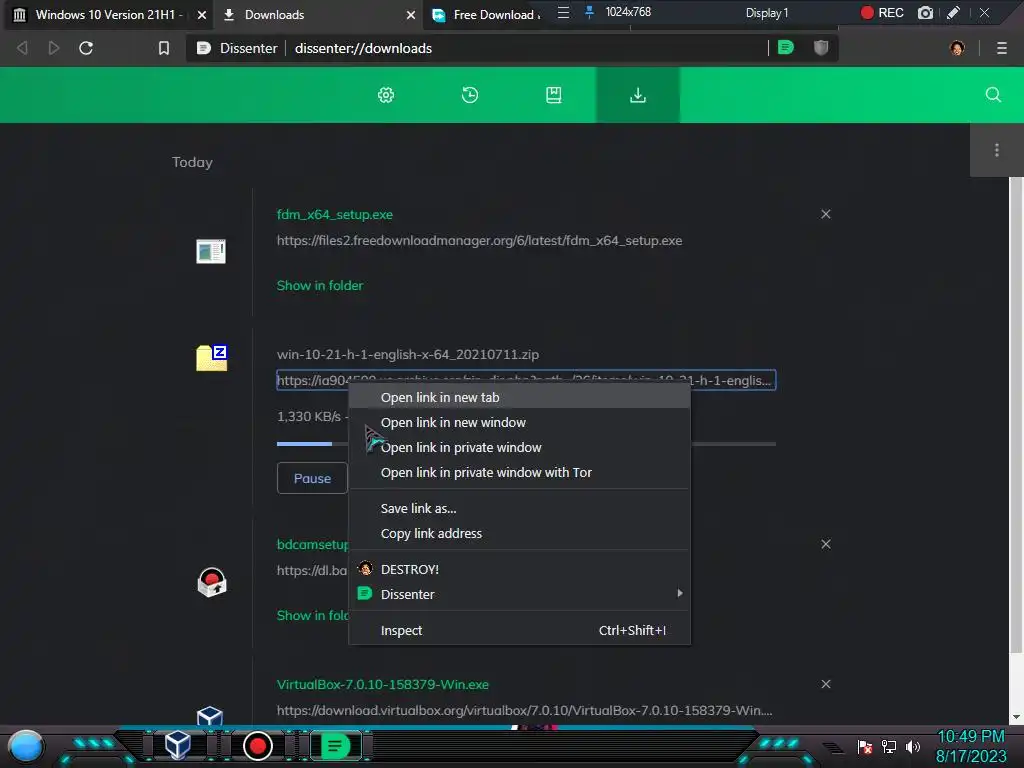Click the fdm_x64_setup.exe file icon
Viewport: 1024px width, 768px height.
[211, 251]
